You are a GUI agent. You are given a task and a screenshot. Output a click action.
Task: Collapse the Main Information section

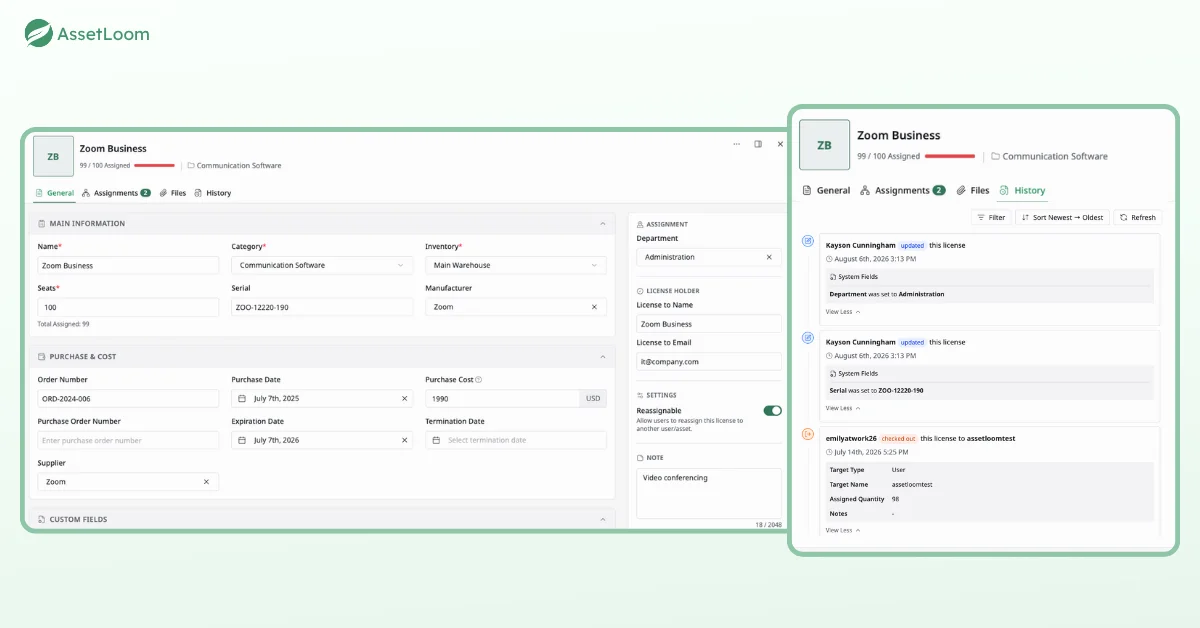[602, 224]
